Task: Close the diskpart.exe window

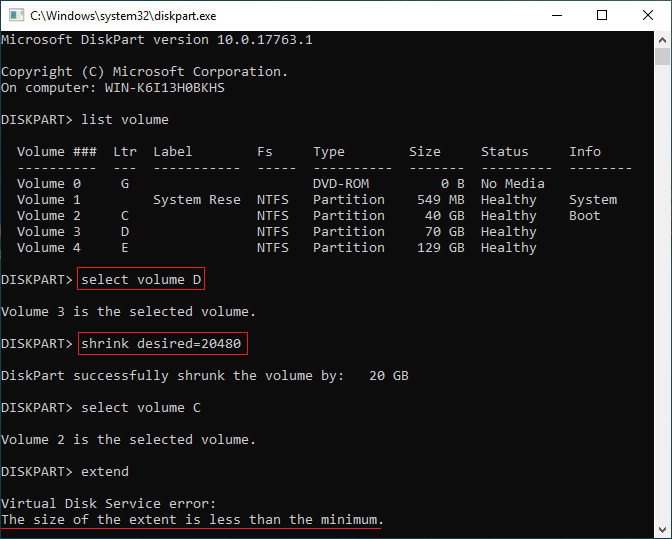Action: tap(647, 15)
